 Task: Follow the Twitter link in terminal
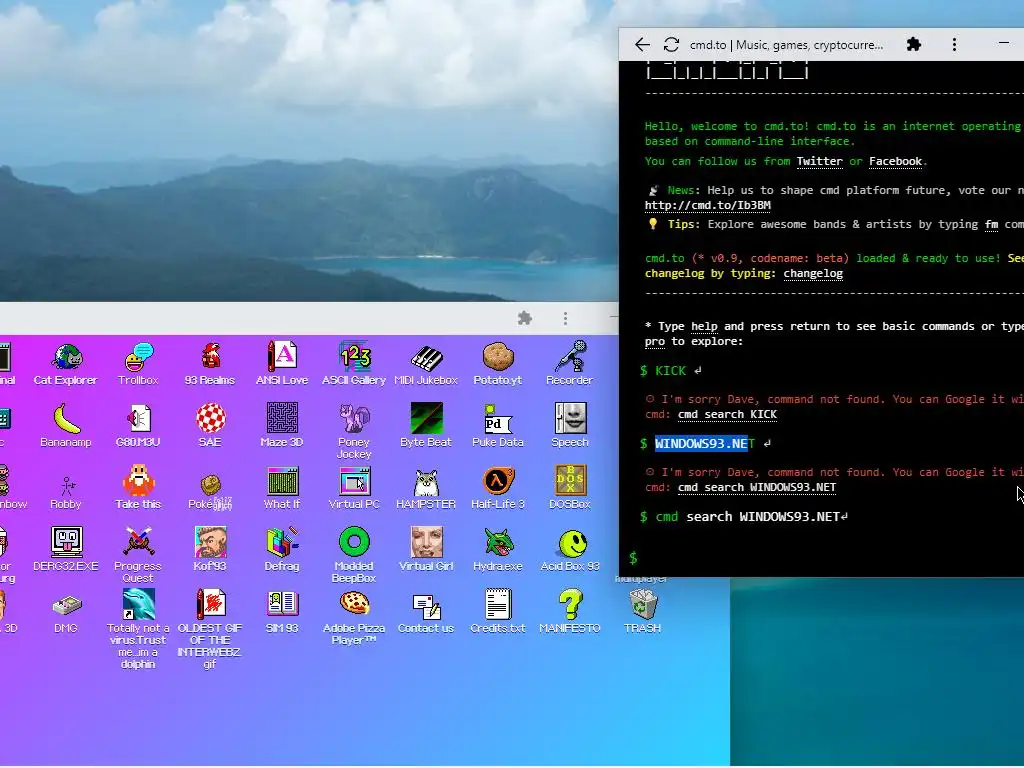[x=819, y=161]
